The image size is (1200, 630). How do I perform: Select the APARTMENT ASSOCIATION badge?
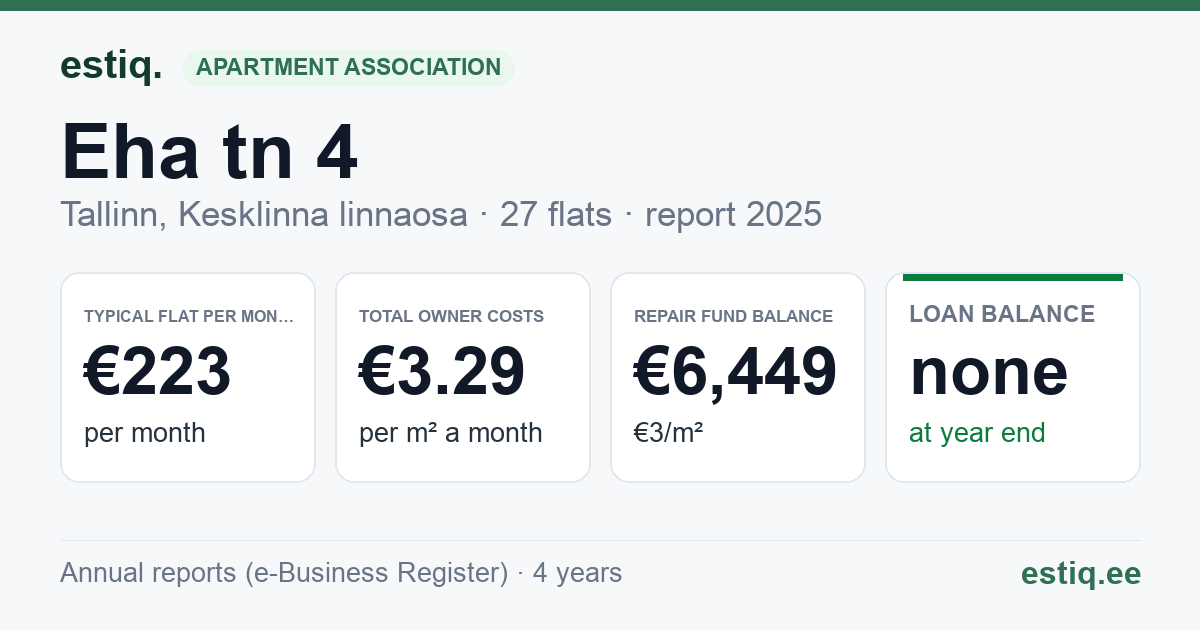click(348, 67)
